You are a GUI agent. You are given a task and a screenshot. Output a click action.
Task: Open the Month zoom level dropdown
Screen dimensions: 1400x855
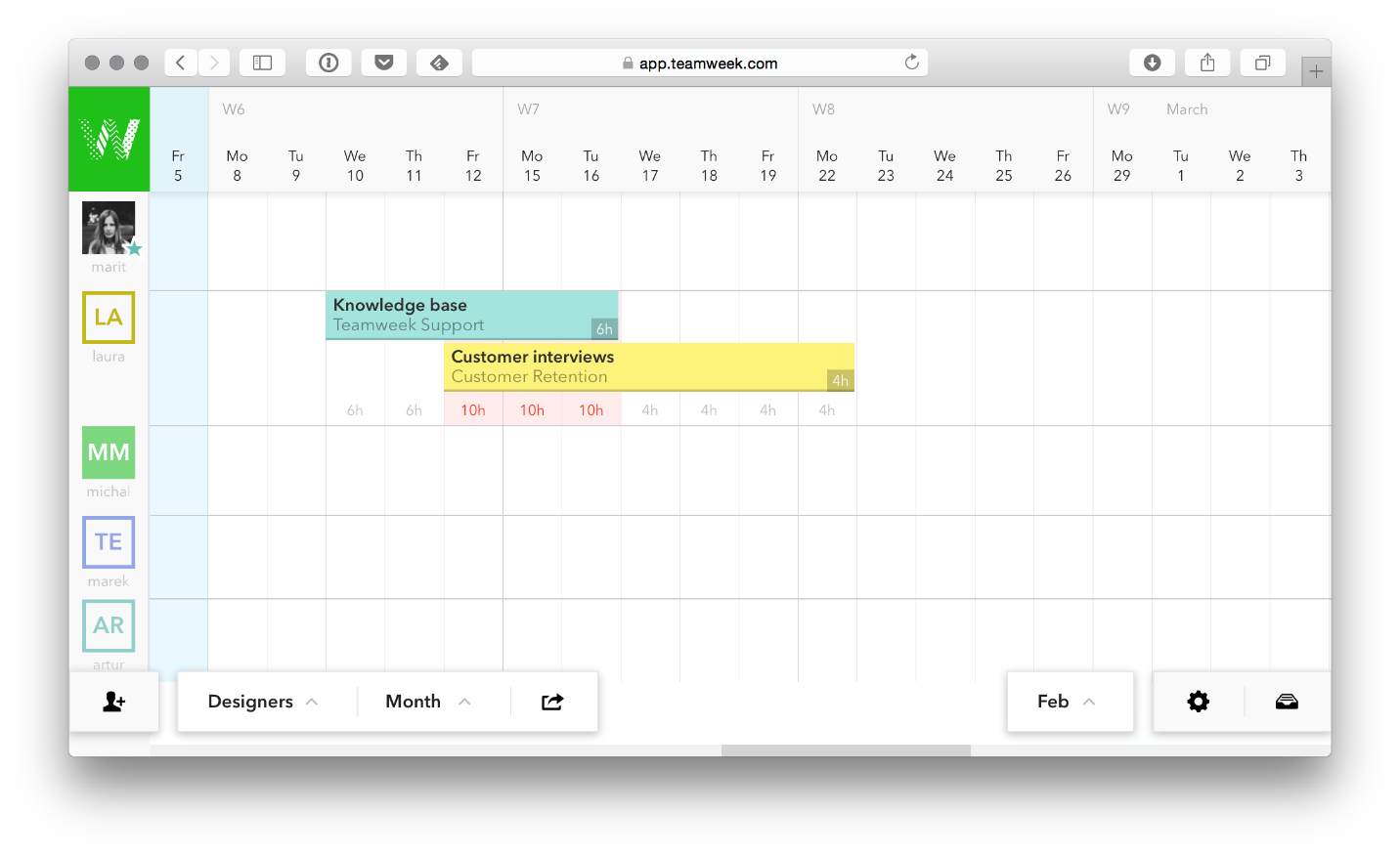[x=428, y=702]
